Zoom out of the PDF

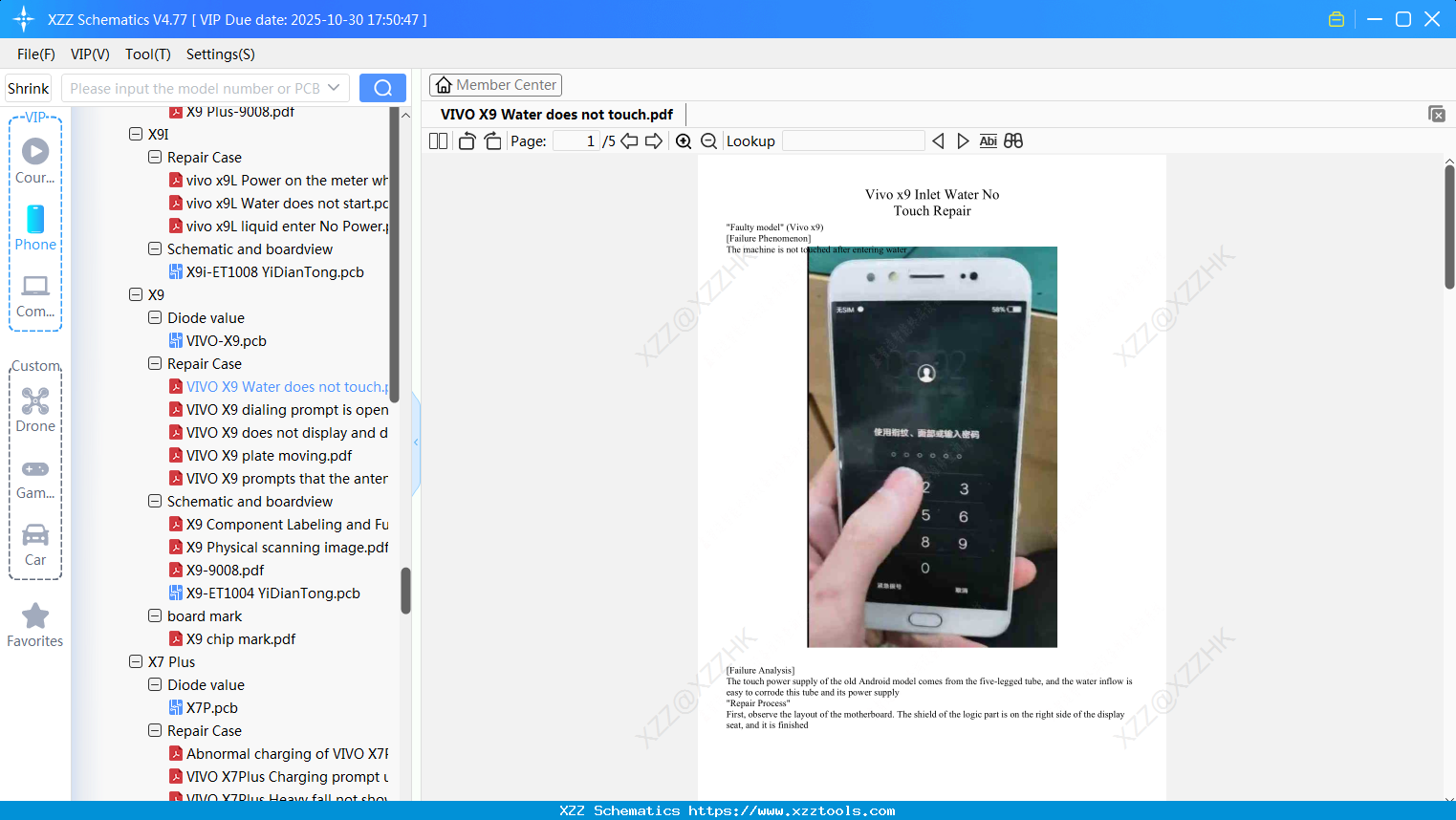[708, 140]
